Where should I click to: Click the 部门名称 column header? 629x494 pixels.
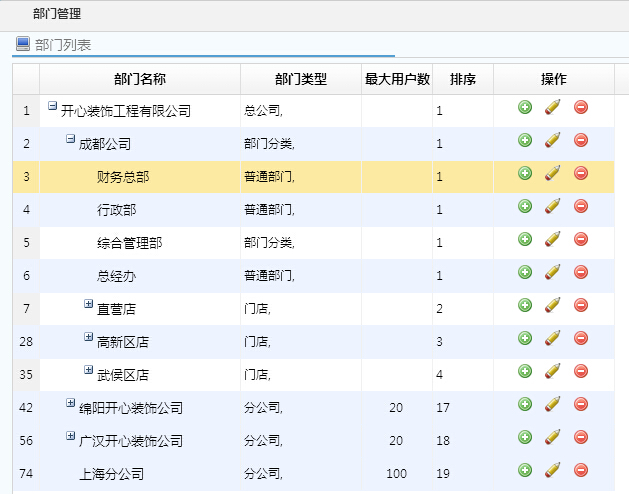click(x=140, y=79)
